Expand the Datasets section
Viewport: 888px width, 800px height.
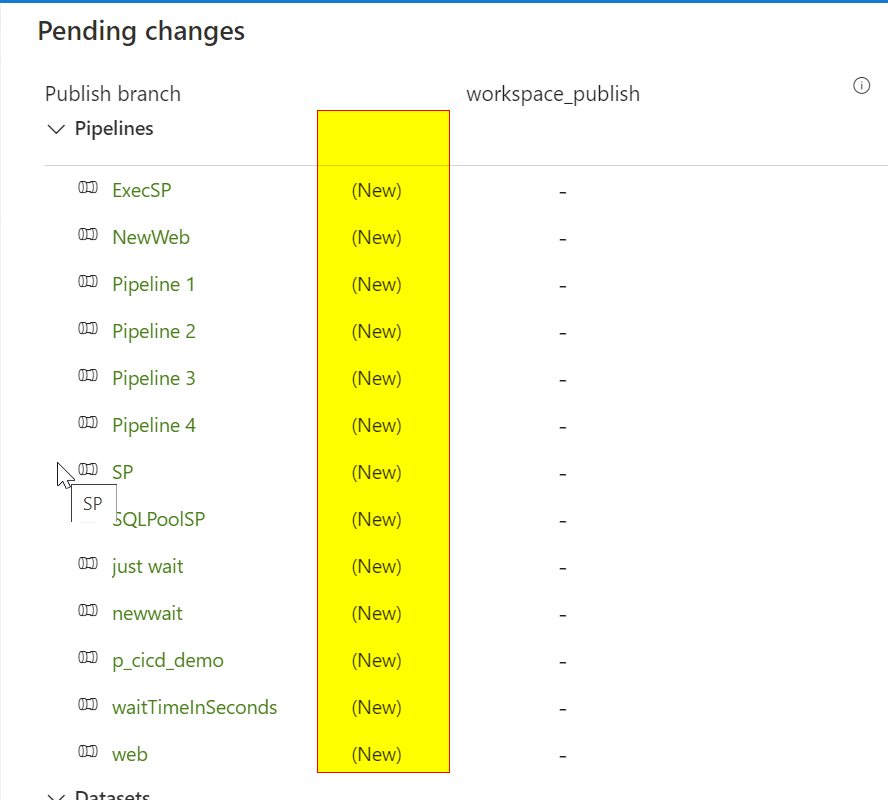57,795
